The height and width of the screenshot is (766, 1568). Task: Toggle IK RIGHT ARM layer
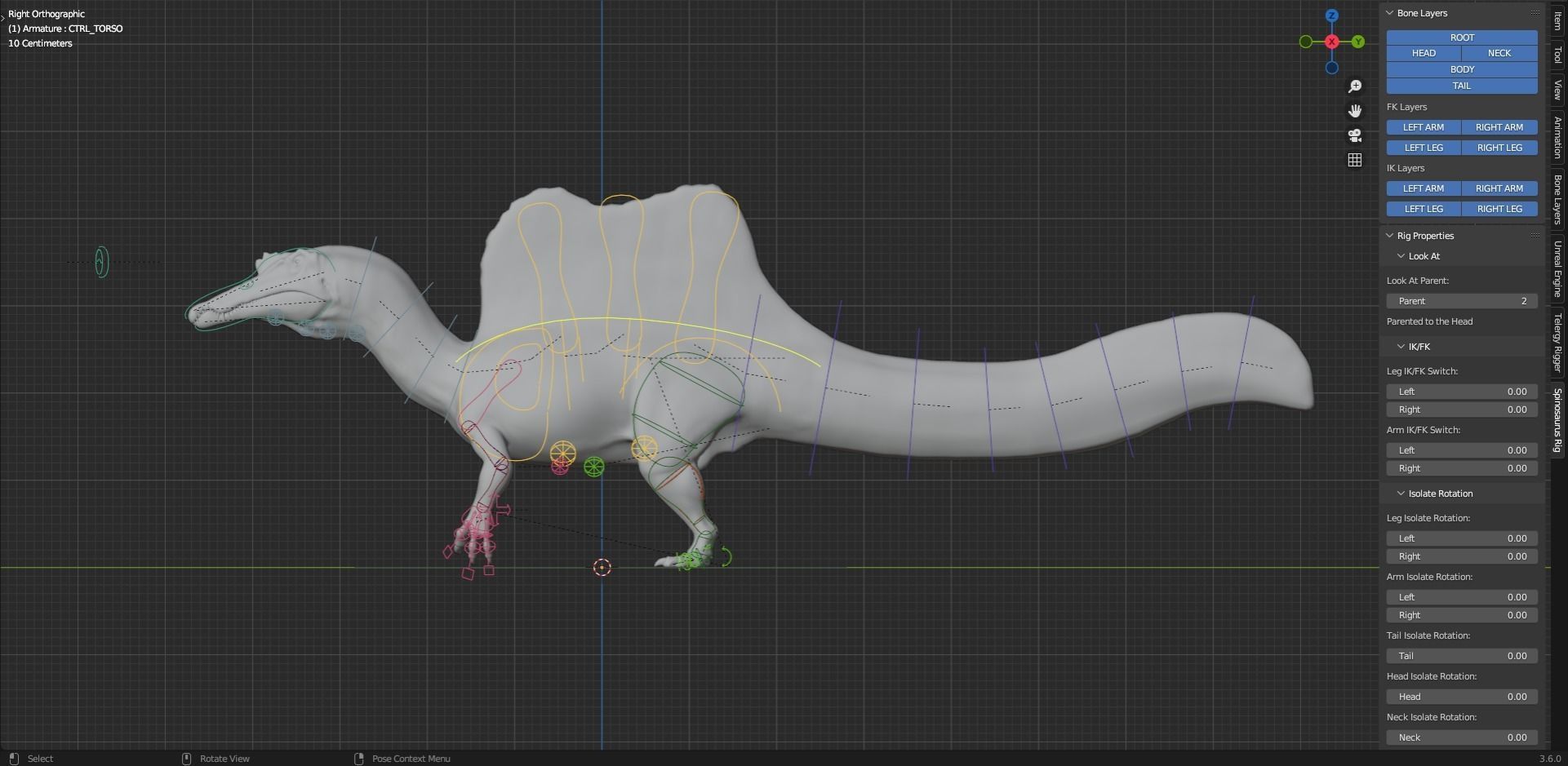1499,188
